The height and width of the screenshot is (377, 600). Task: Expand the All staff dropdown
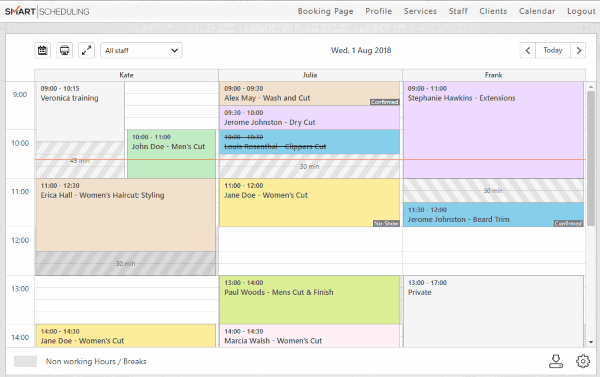(x=141, y=50)
